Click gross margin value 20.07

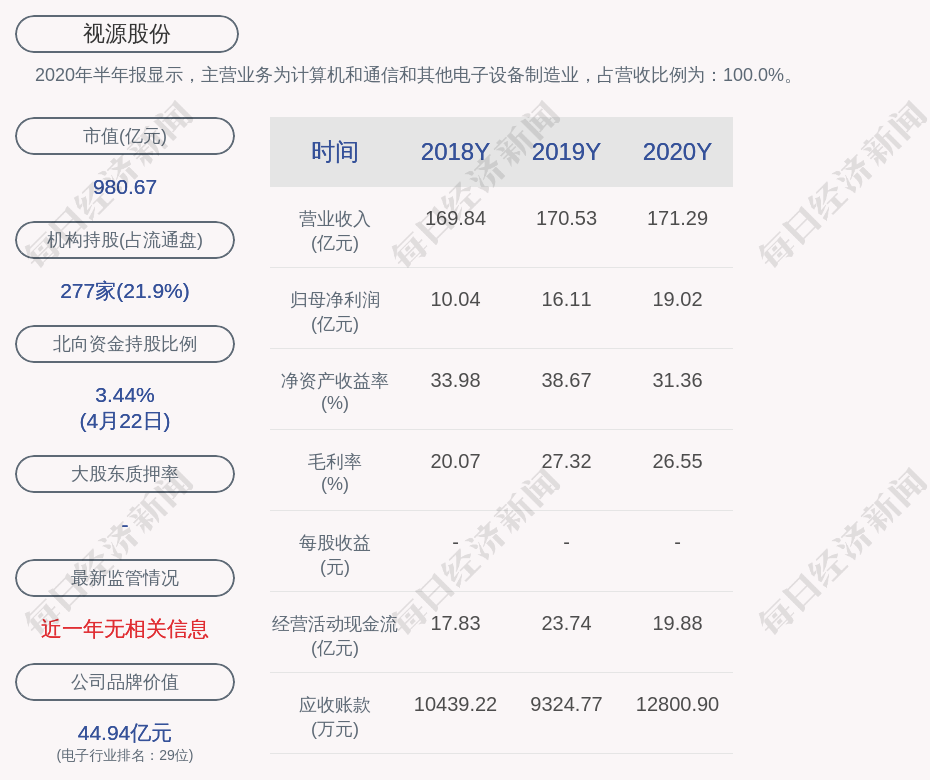pos(456,461)
